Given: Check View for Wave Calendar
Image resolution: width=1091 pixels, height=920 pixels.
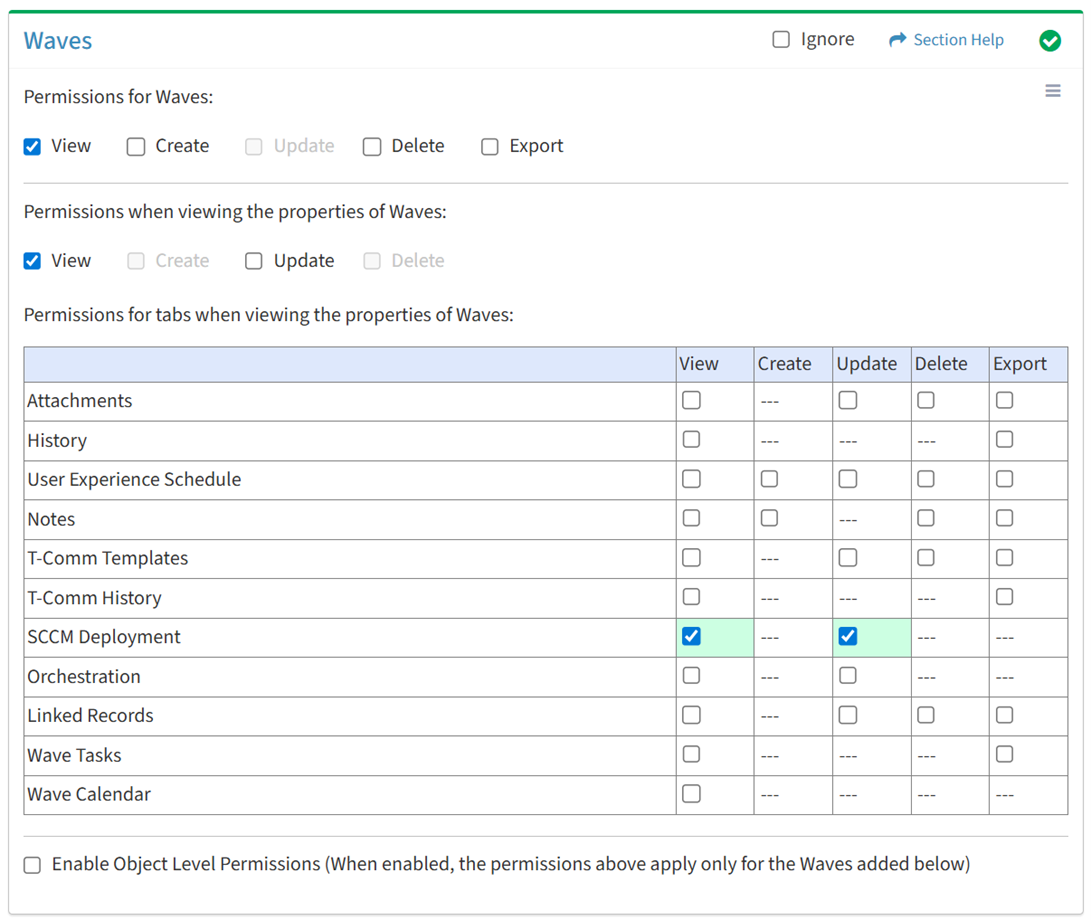Looking at the screenshot, I should (x=691, y=794).
